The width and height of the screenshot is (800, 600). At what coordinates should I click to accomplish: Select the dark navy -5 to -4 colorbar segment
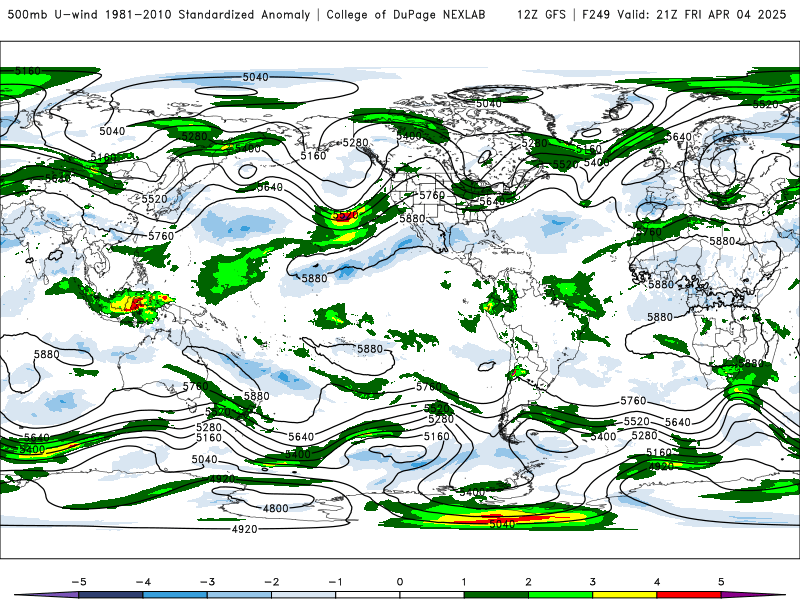pos(111,595)
